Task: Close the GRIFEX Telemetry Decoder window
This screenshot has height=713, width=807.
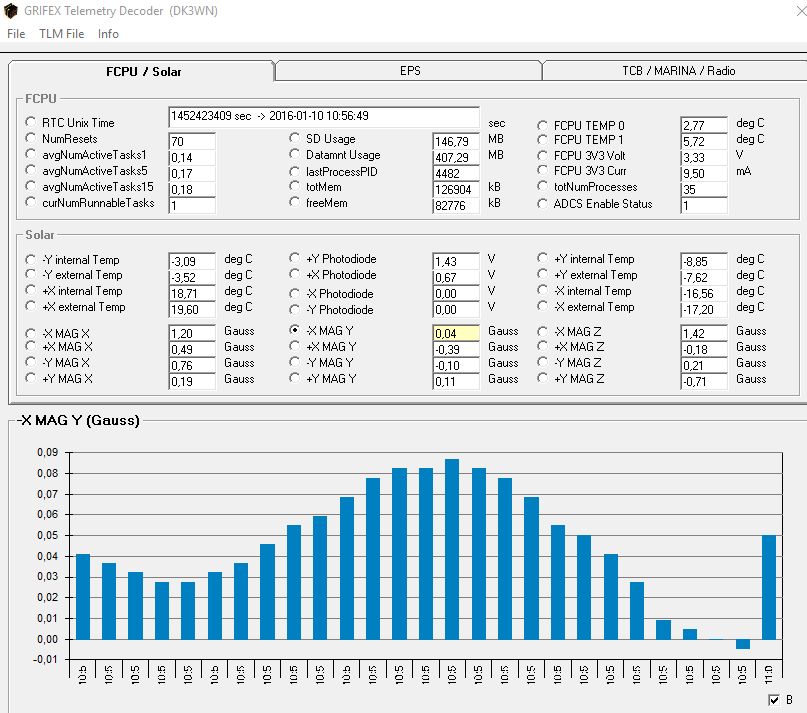Action: pos(801,11)
